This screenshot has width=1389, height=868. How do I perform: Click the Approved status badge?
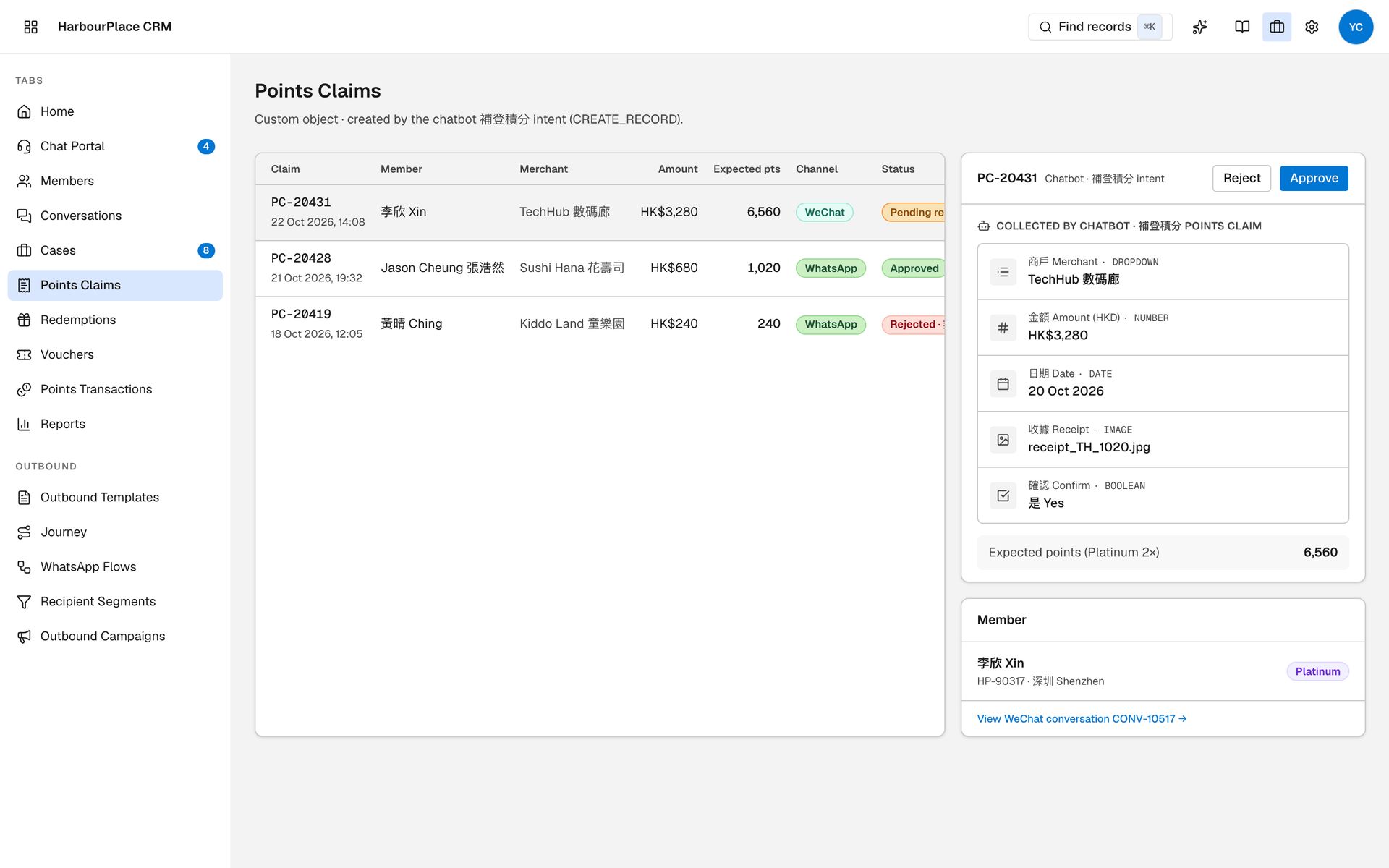pos(913,268)
